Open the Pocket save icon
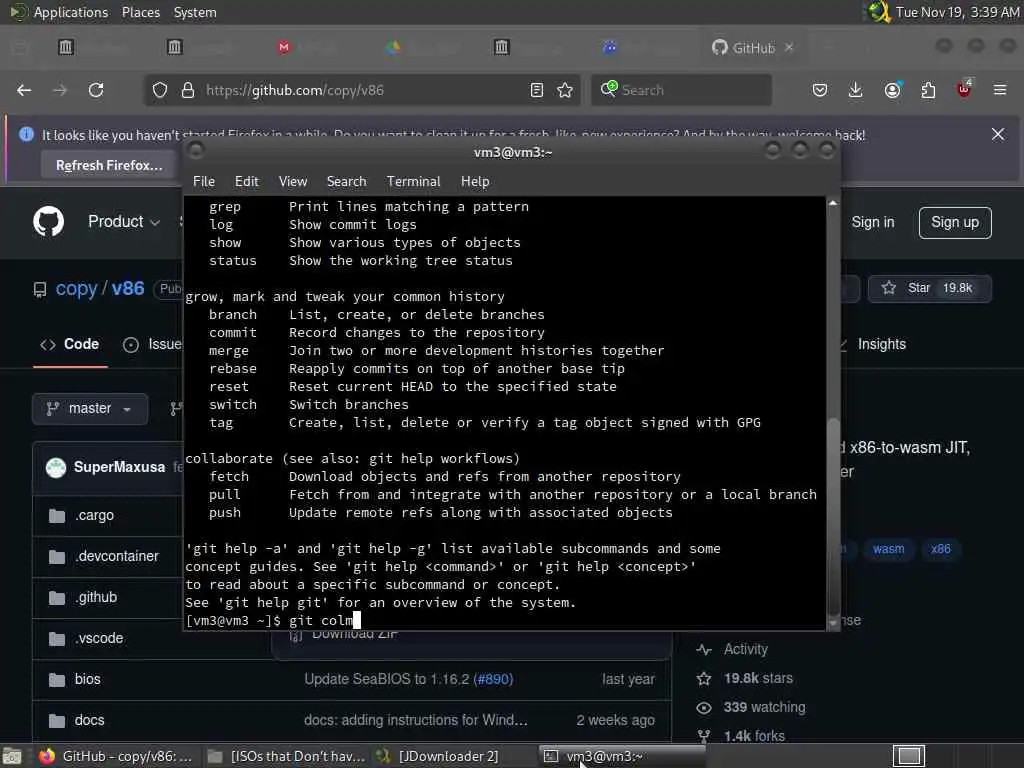The image size is (1024, 768). tap(820, 90)
